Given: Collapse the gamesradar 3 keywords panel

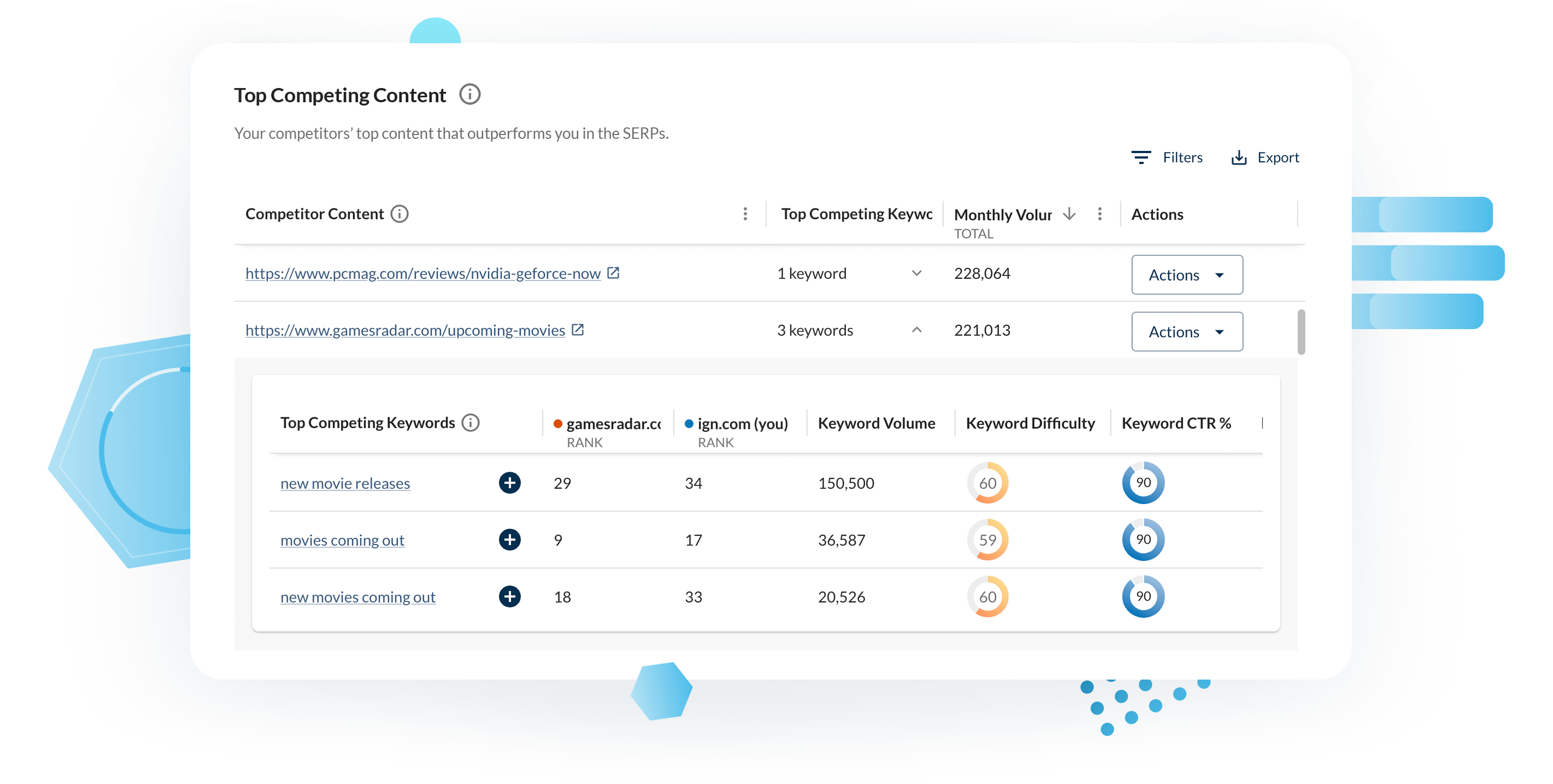Looking at the screenshot, I should 917,330.
